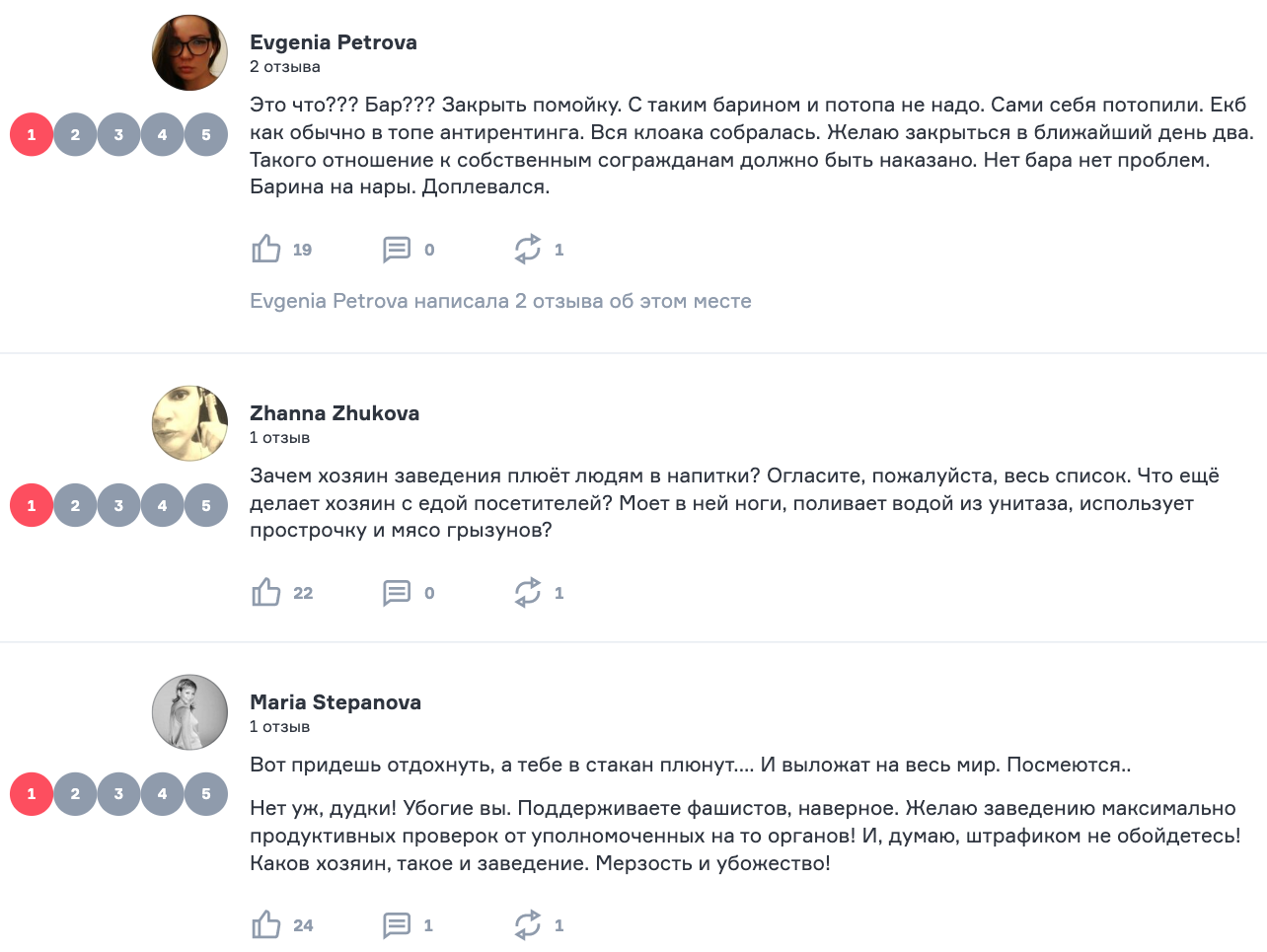Like Zhanna Zhukova's review with thumbs up
This screenshot has height=952, width=1267.
pyautogui.click(x=266, y=592)
